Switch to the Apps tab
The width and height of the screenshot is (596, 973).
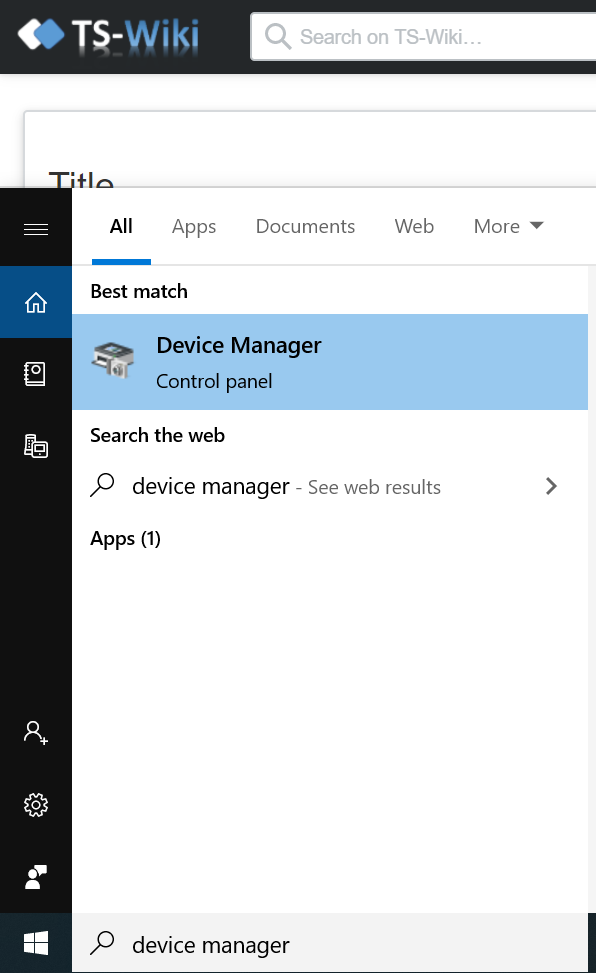tap(194, 226)
